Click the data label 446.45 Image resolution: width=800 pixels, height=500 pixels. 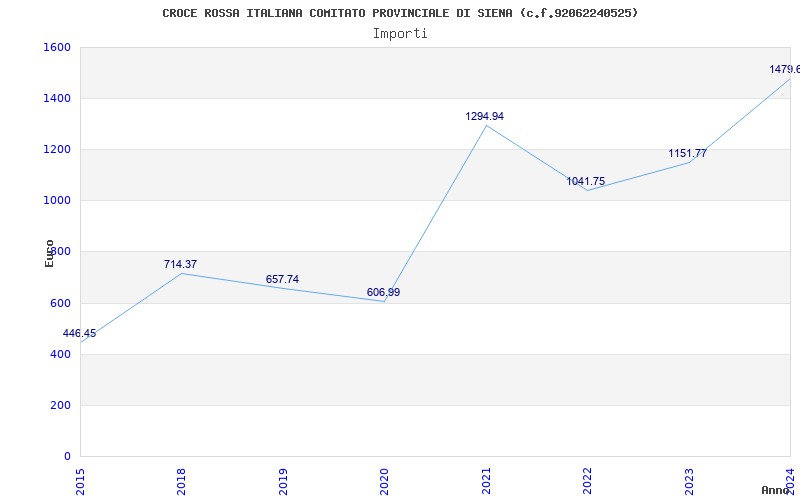point(79,333)
